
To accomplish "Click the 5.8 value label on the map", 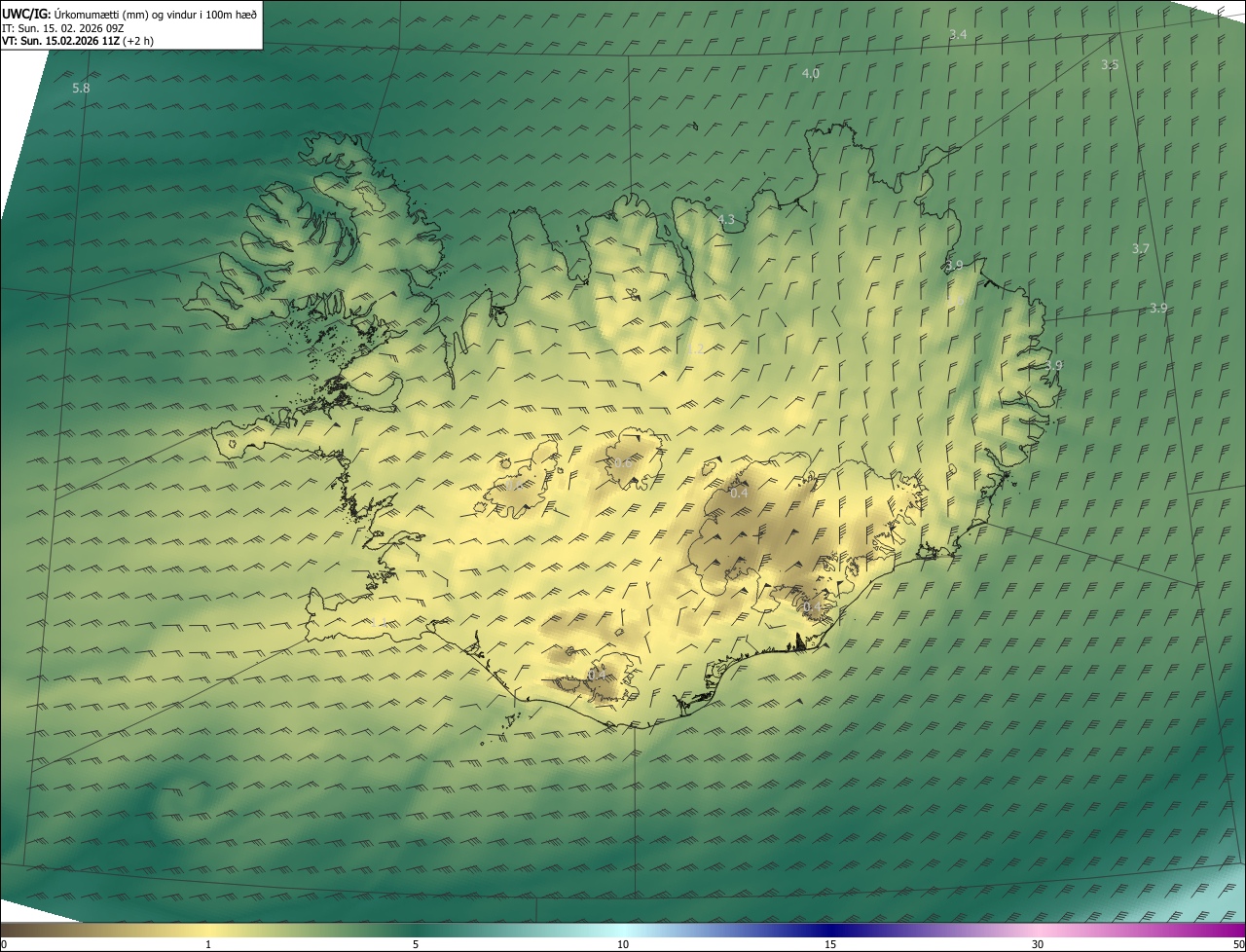I will (x=81, y=88).
